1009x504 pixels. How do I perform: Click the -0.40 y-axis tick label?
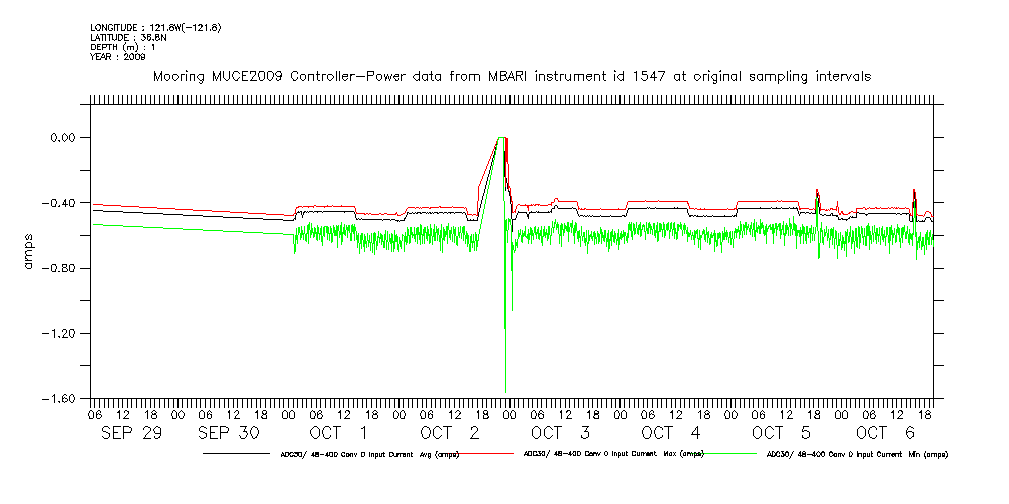(x=62, y=203)
